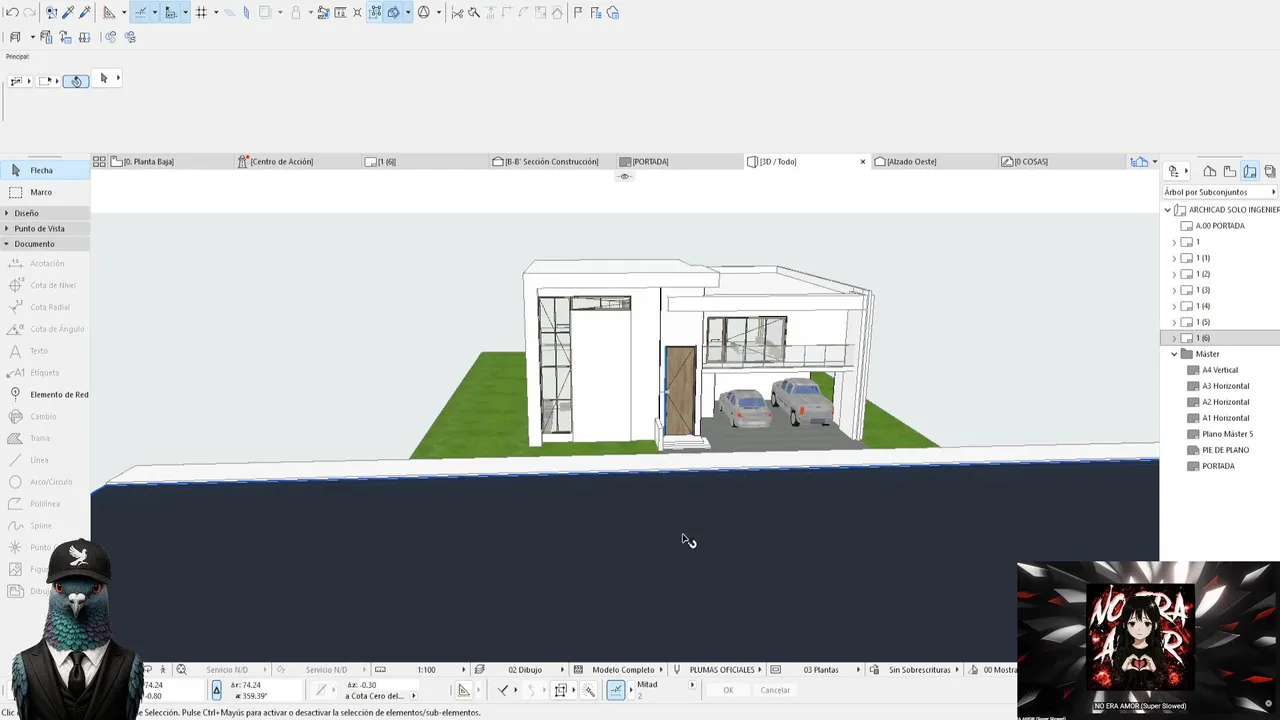Click the tab overview grid icon
This screenshot has height=720, width=1280.
pos(99,161)
